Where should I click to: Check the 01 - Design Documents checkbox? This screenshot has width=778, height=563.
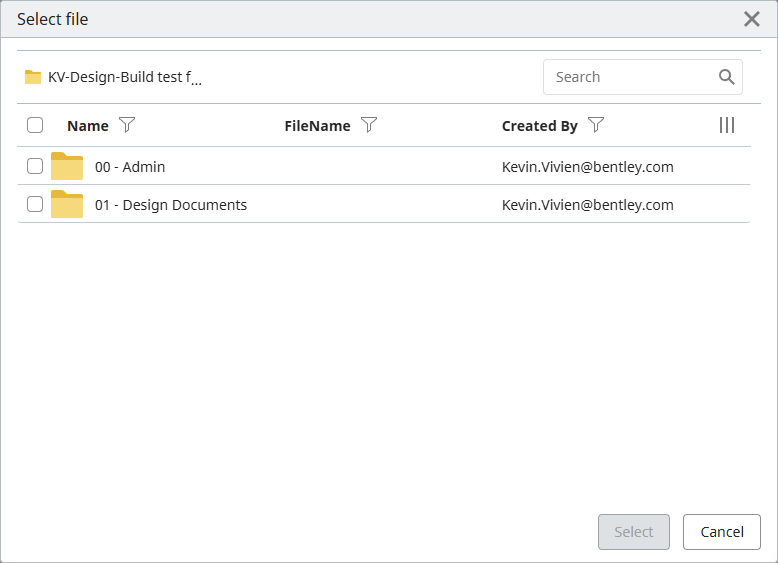coord(35,204)
